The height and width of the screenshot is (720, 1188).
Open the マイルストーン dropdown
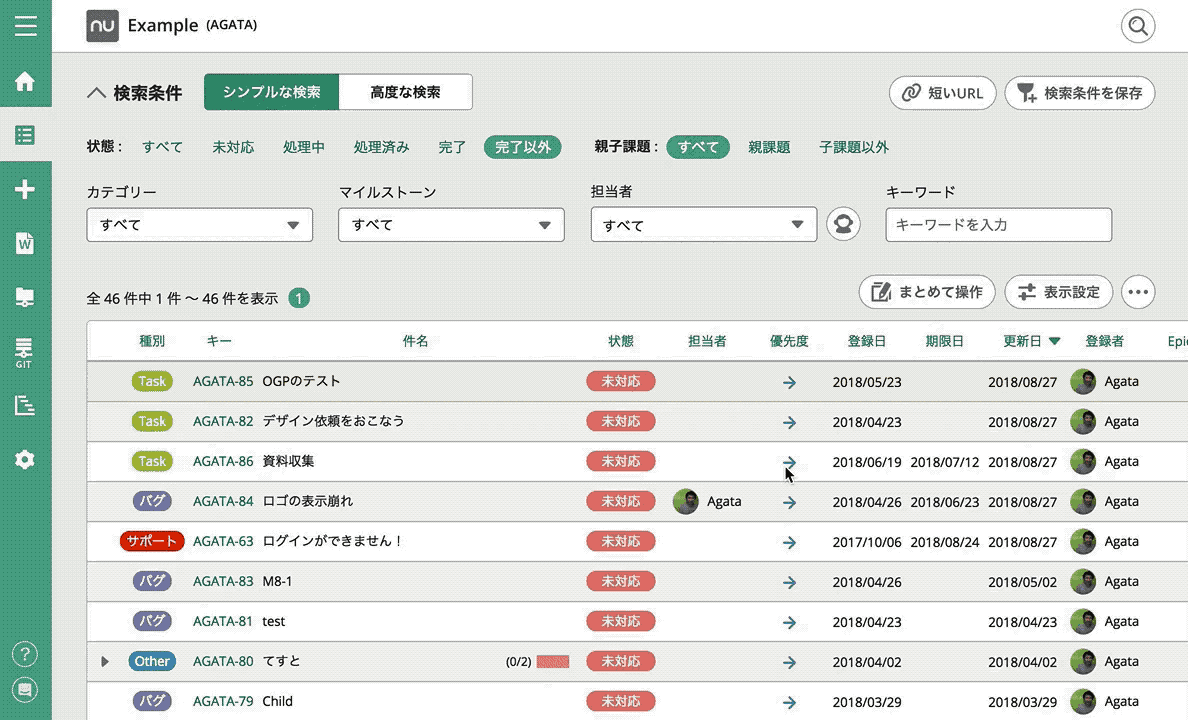click(x=451, y=225)
